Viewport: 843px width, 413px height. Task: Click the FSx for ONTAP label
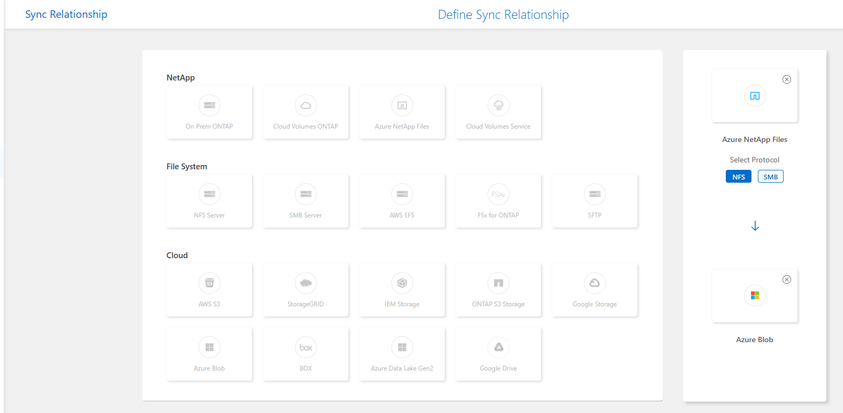click(498, 215)
